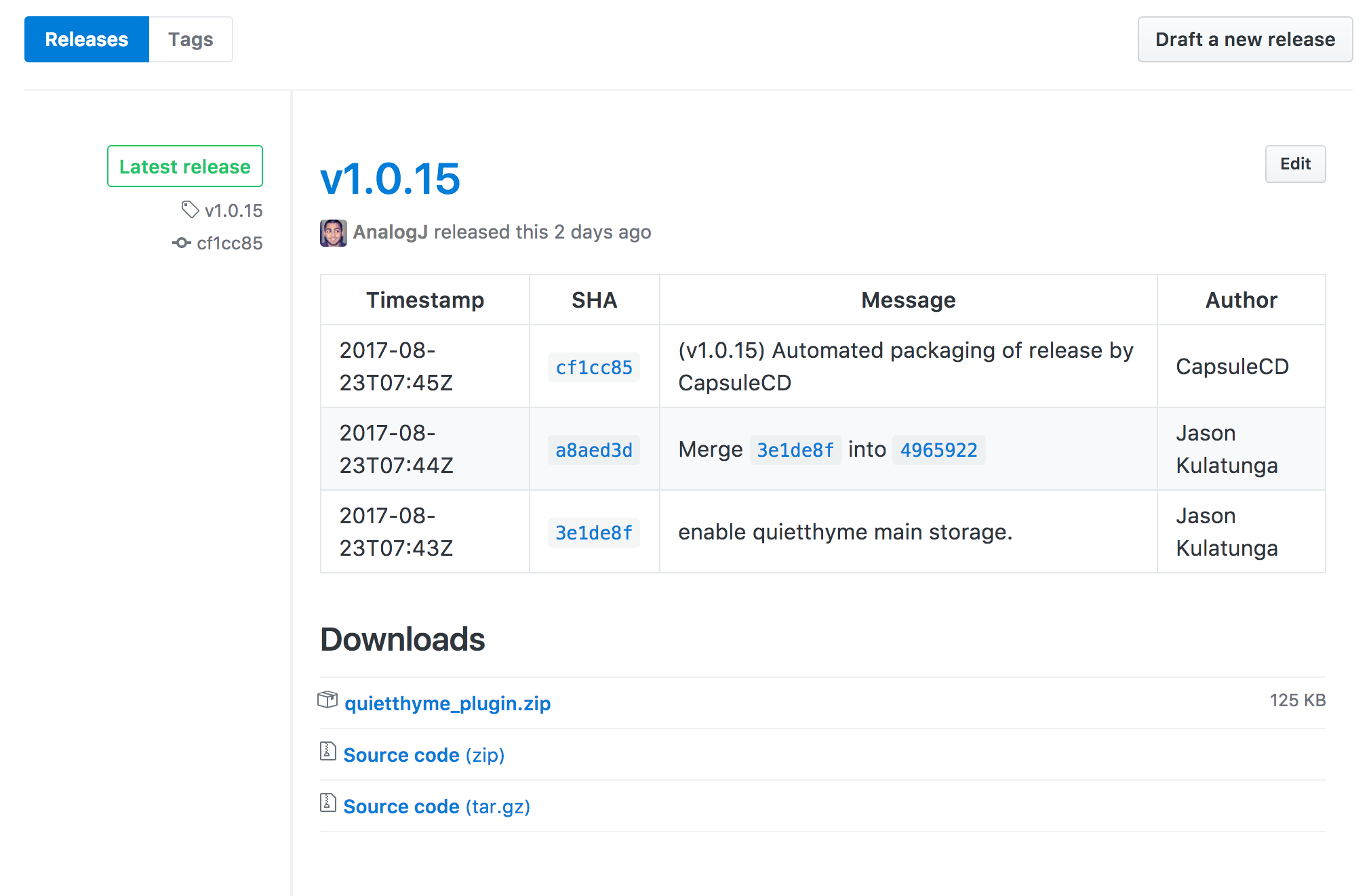
Task: Click the archive icon for Source code (tar.gz)
Action: pyautogui.click(x=328, y=802)
